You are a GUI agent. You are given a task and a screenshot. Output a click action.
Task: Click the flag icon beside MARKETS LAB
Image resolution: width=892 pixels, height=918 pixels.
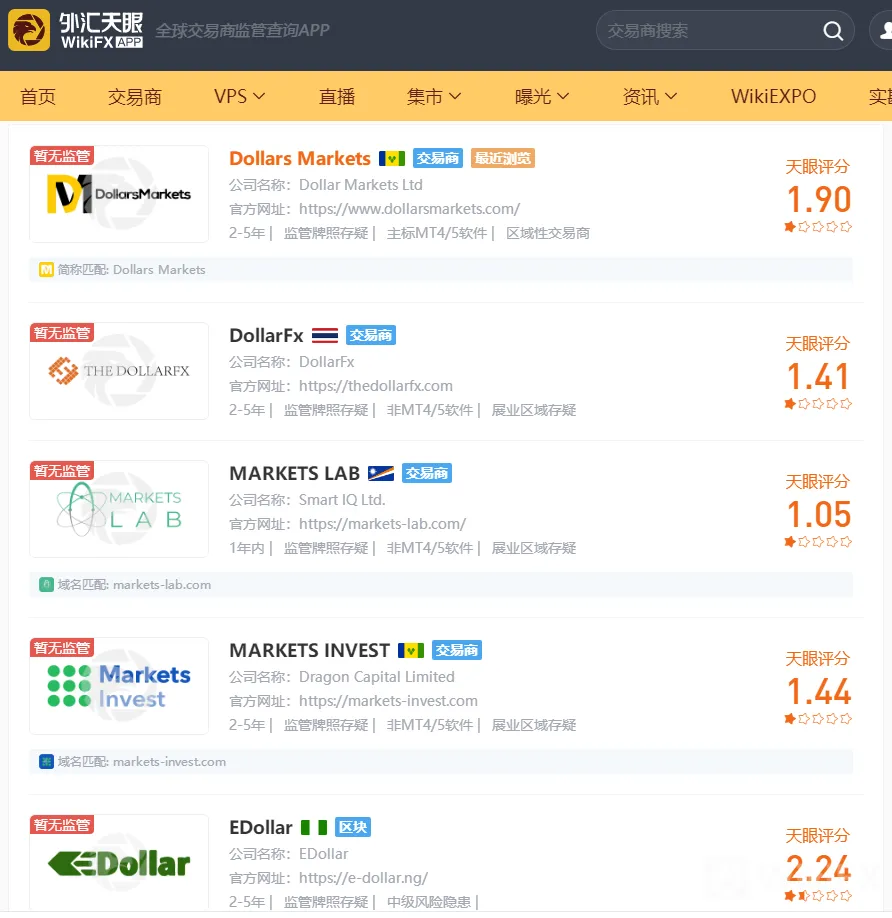(x=380, y=473)
